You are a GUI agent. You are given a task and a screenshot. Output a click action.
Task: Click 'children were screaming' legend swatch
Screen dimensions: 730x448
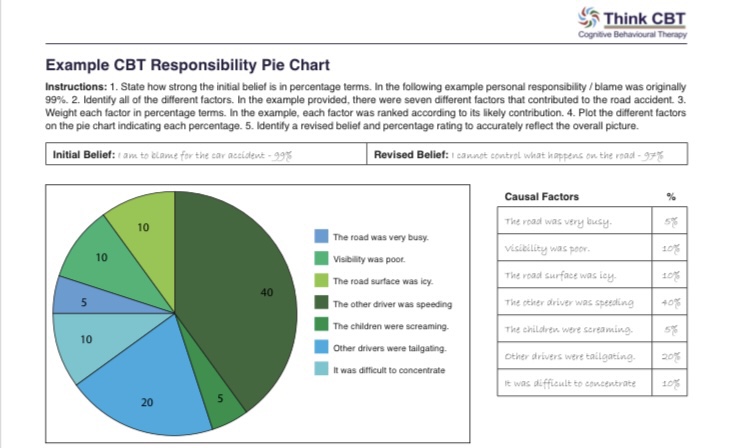(321, 325)
